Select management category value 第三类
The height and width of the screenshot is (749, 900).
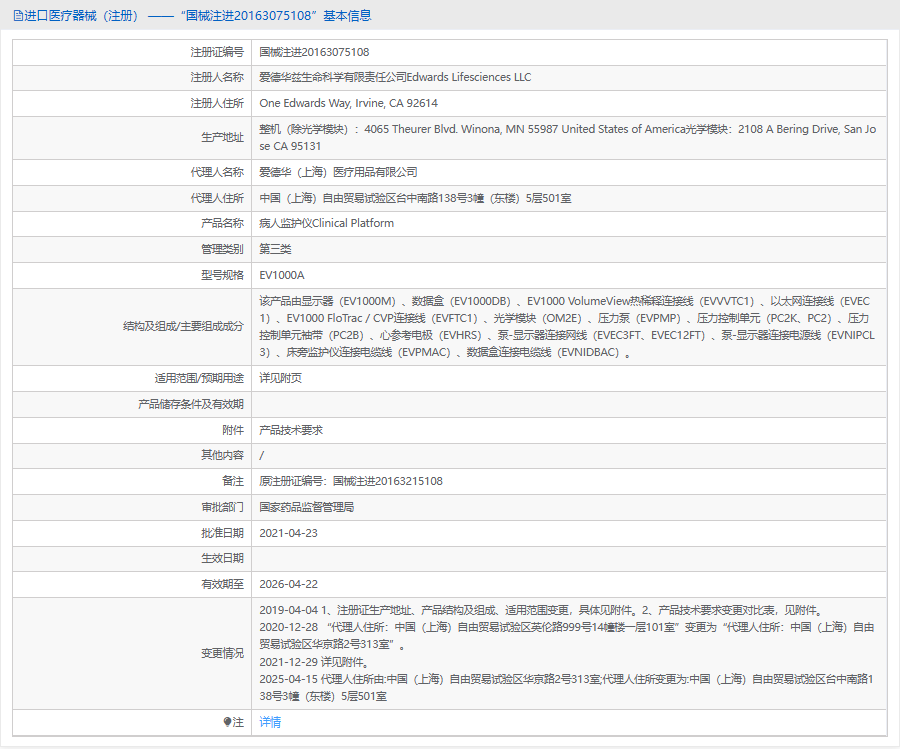[276, 249]
